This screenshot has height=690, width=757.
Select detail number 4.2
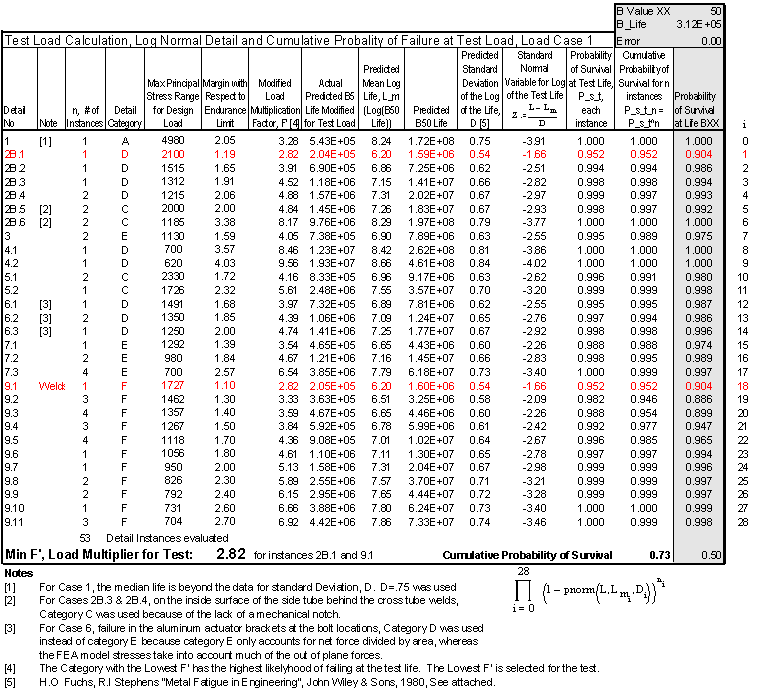point(11,264)
